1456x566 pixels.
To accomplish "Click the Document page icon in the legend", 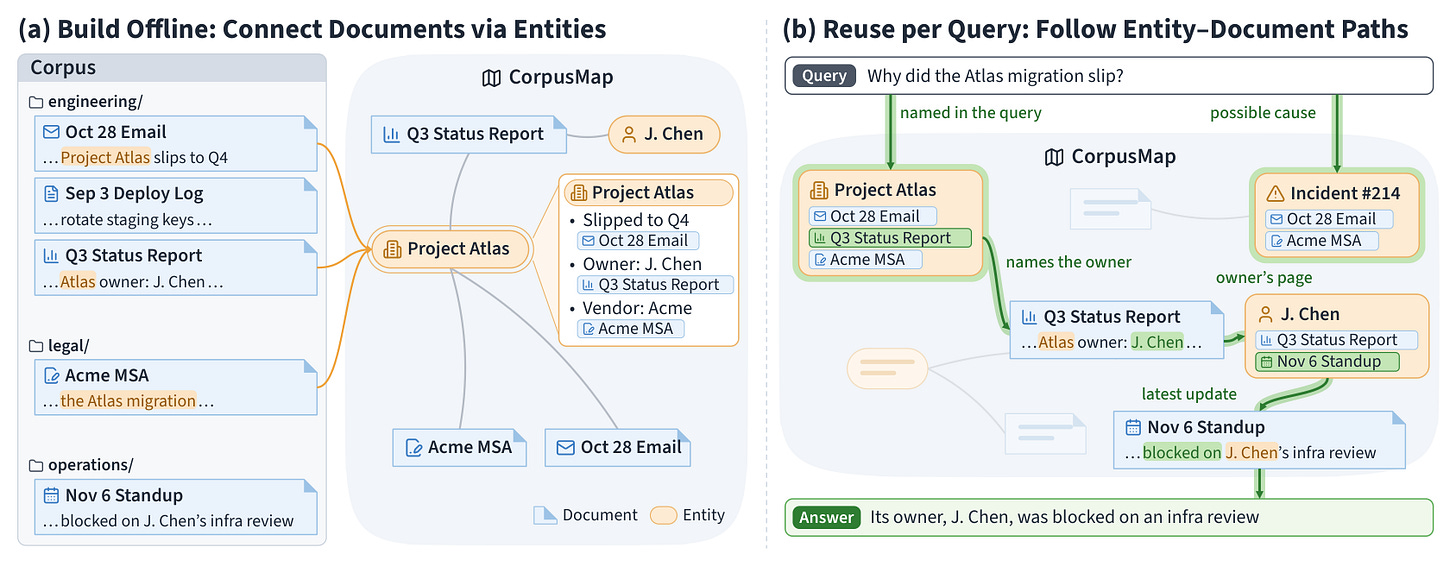I will [545, 515].
